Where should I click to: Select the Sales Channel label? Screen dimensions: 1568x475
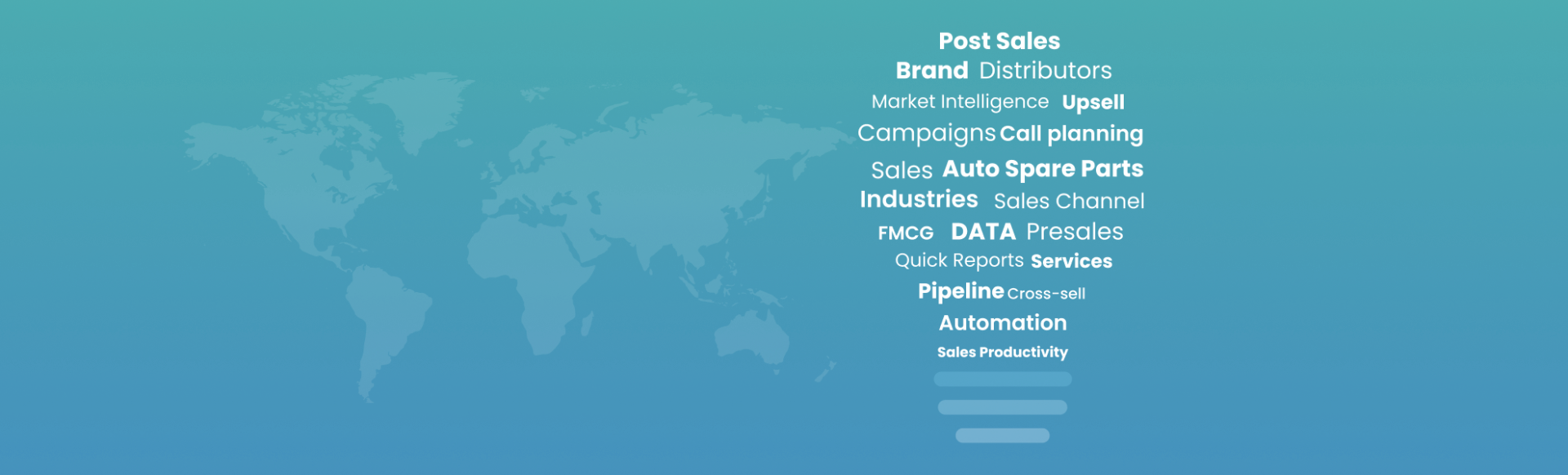click(x=1069, y=201)
